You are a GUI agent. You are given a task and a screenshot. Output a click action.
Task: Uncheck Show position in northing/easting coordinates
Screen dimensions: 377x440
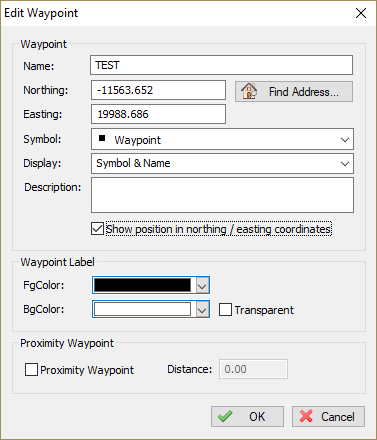(97, 229)
